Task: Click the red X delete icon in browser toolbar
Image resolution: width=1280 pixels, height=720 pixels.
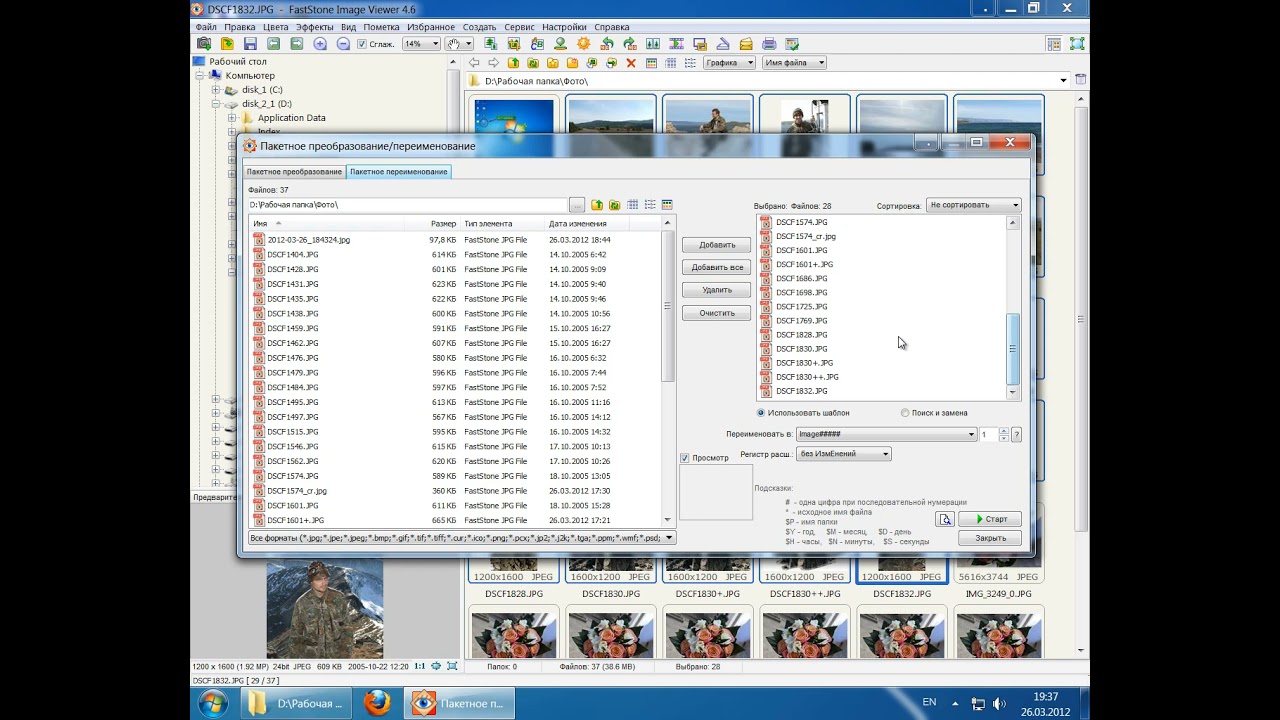Action: [x=631, y=63]
